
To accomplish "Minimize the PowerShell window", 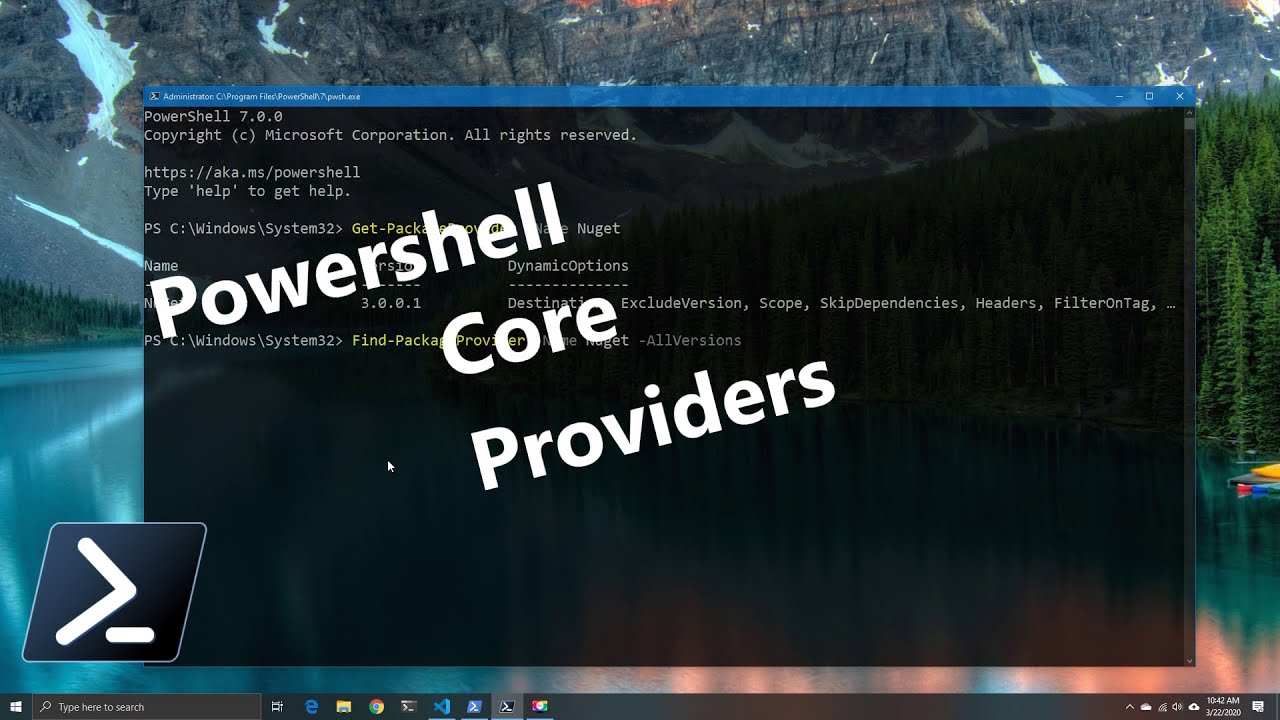I will click(1118, 97).
